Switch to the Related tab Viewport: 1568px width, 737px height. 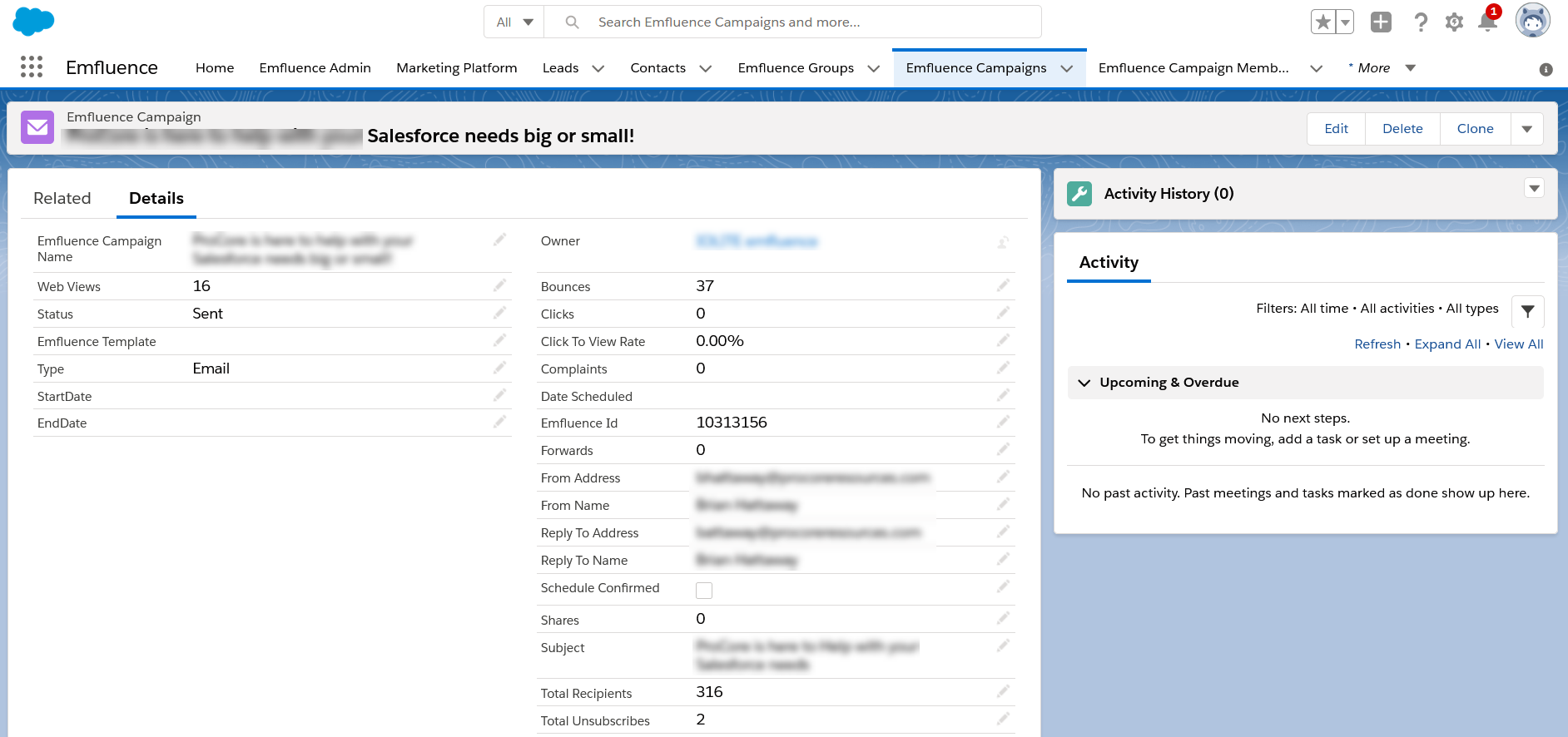coord(62,198)
